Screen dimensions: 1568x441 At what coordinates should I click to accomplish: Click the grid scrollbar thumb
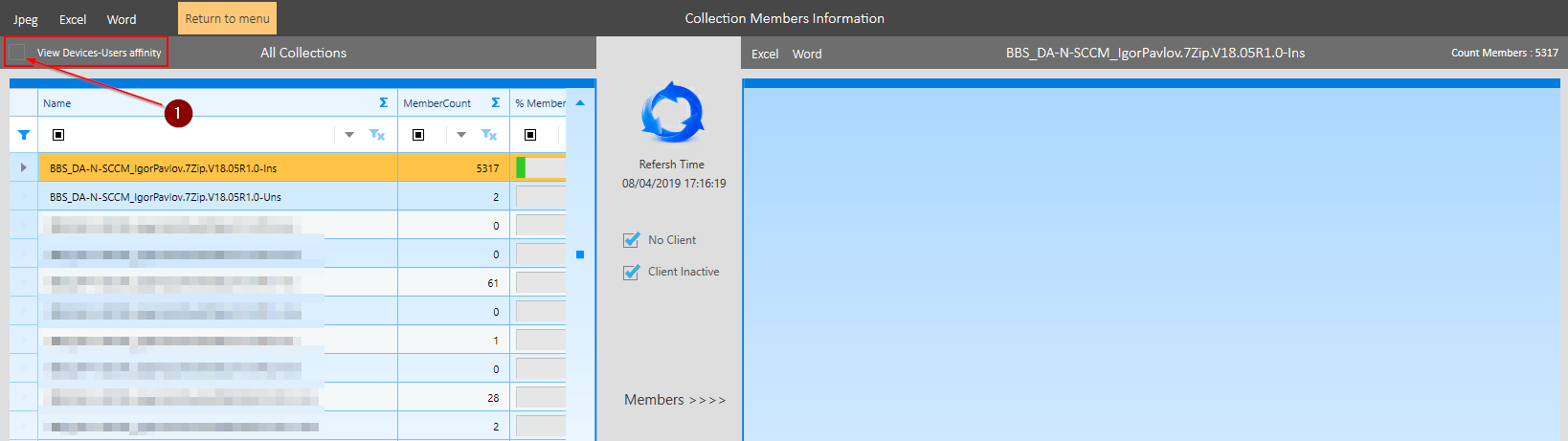580,254
